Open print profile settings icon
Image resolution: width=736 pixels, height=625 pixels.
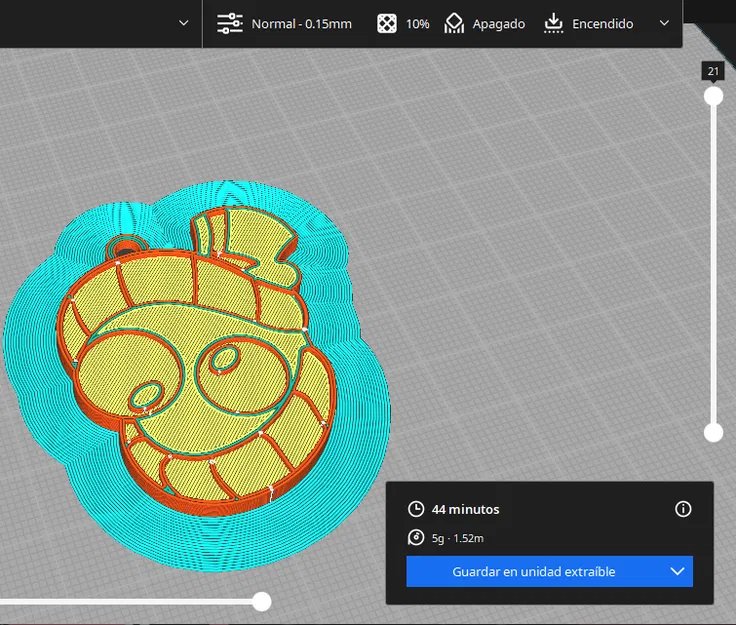pos(230,23)
